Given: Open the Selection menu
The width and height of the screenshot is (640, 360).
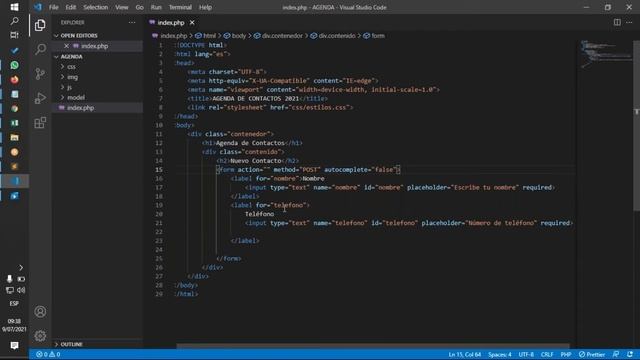Looking at the screenshot, I should click(96, 7).
